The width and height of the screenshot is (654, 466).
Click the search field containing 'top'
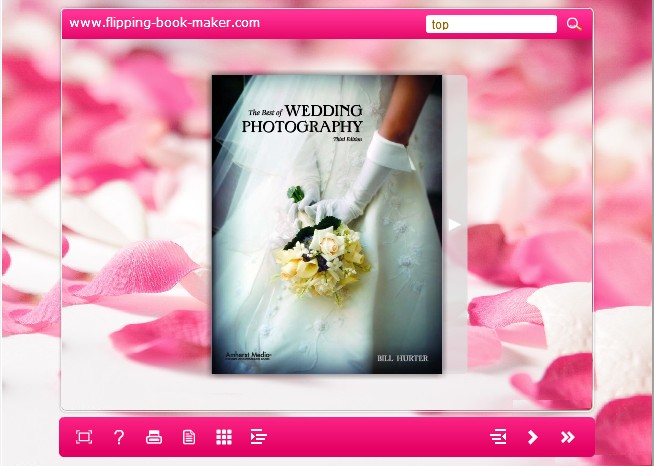(491, 24)
